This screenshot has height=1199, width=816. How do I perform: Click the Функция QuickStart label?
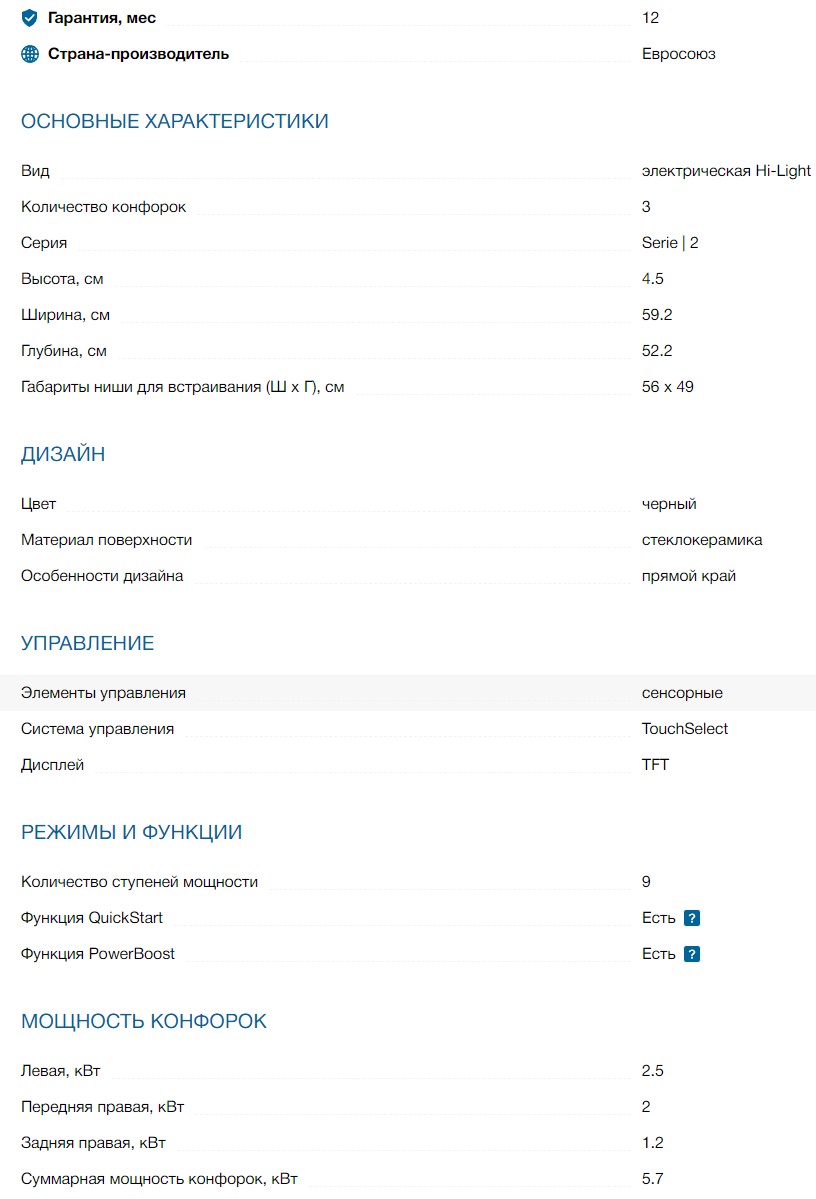[92, 918]
